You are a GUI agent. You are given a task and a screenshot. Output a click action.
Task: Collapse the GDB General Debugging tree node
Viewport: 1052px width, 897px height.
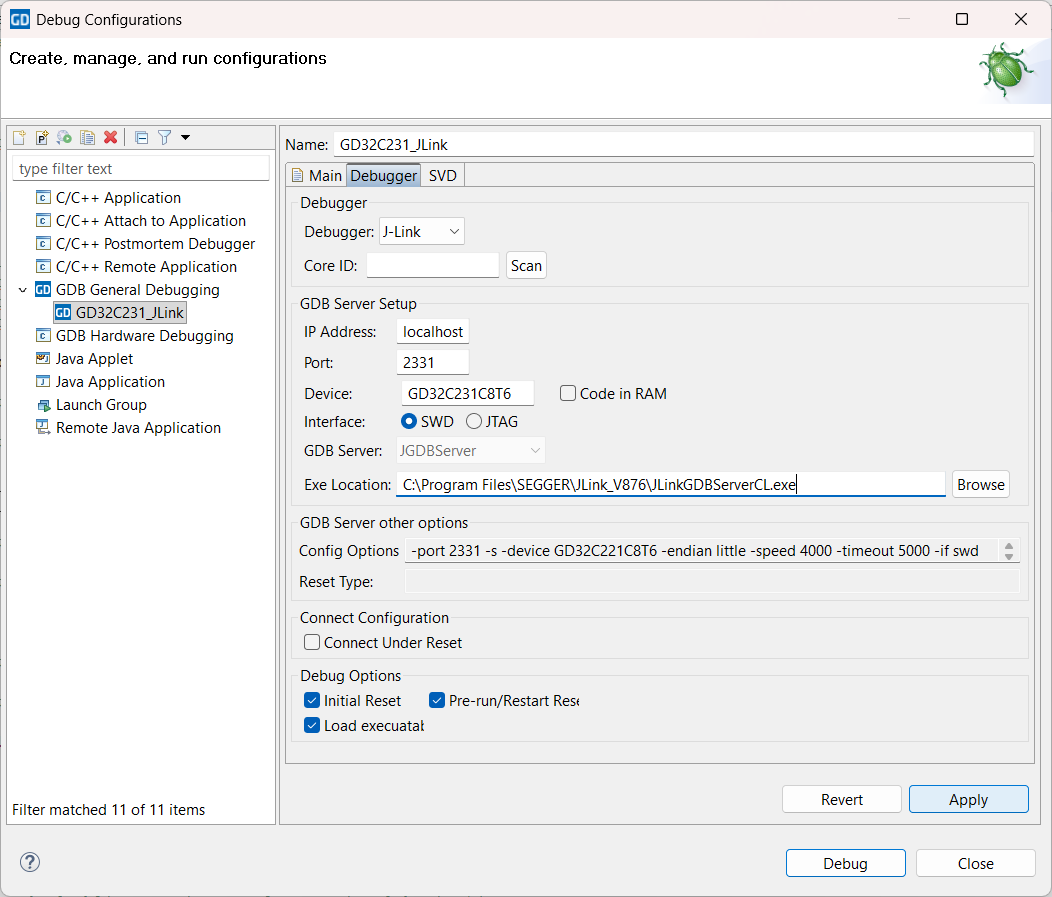pos(23,290)
